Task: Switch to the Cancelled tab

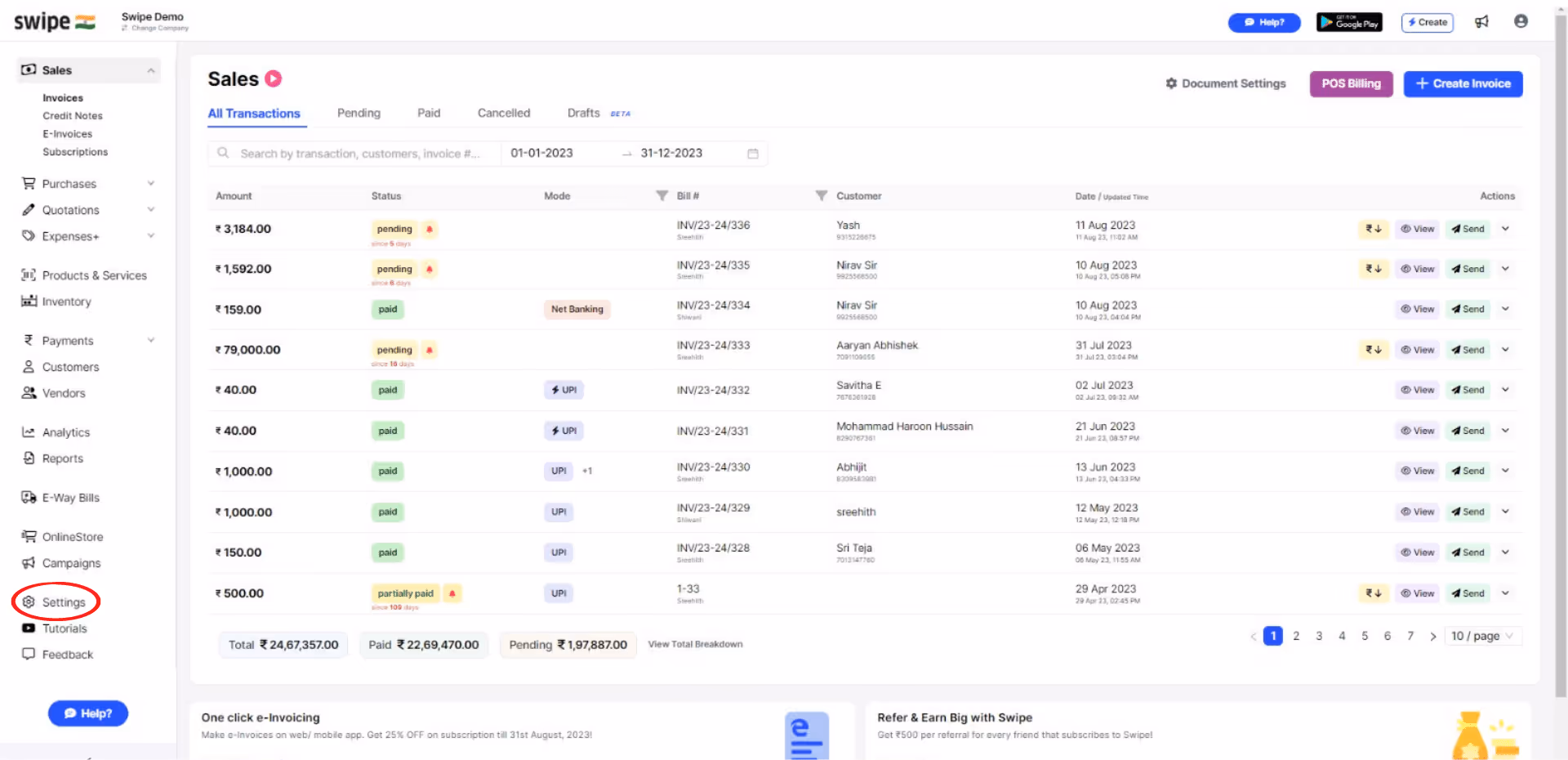Action: 504,113
